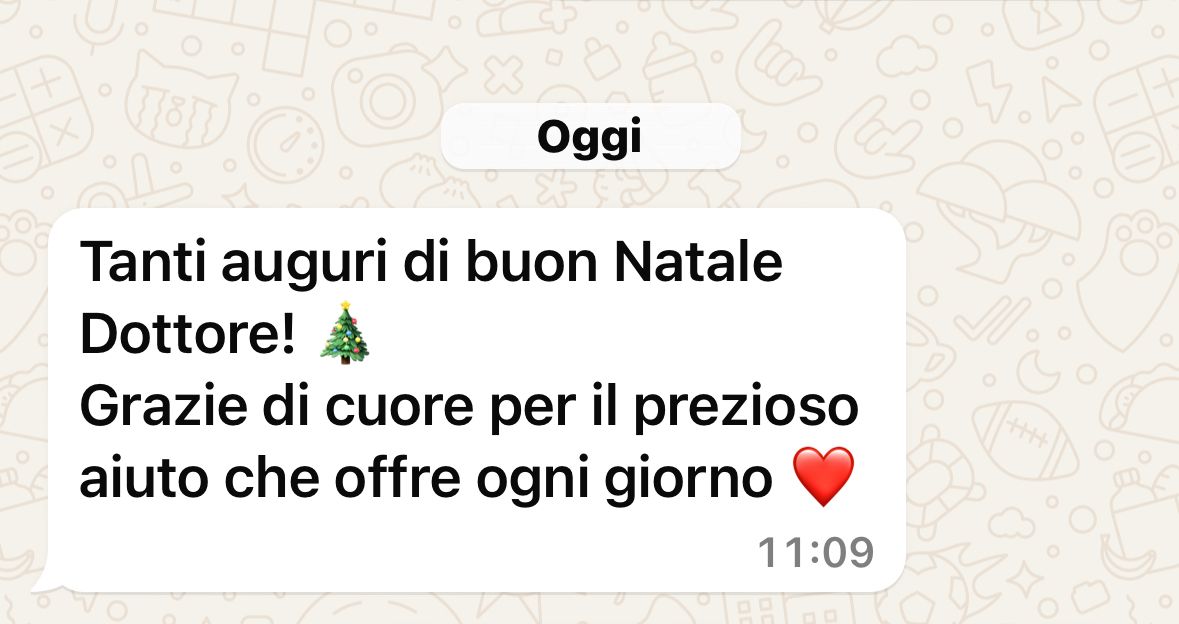Select the 11:09 message timestamp
The height and width of the screenshot is (624, 1179).
pyautogui.click(x=816, y=553)
